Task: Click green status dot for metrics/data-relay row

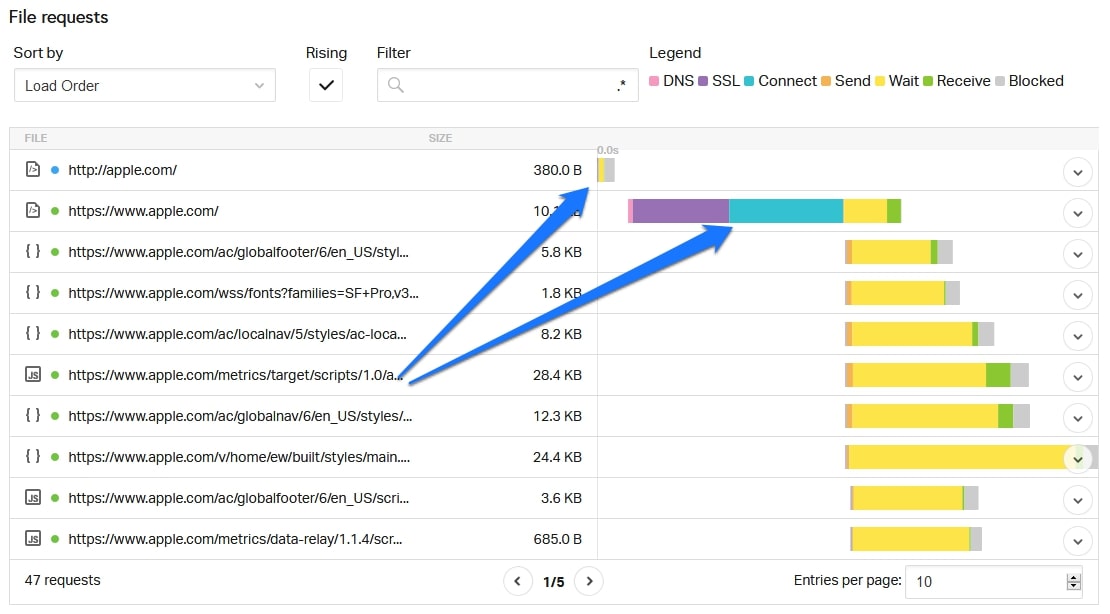Action: coord(55,540)
